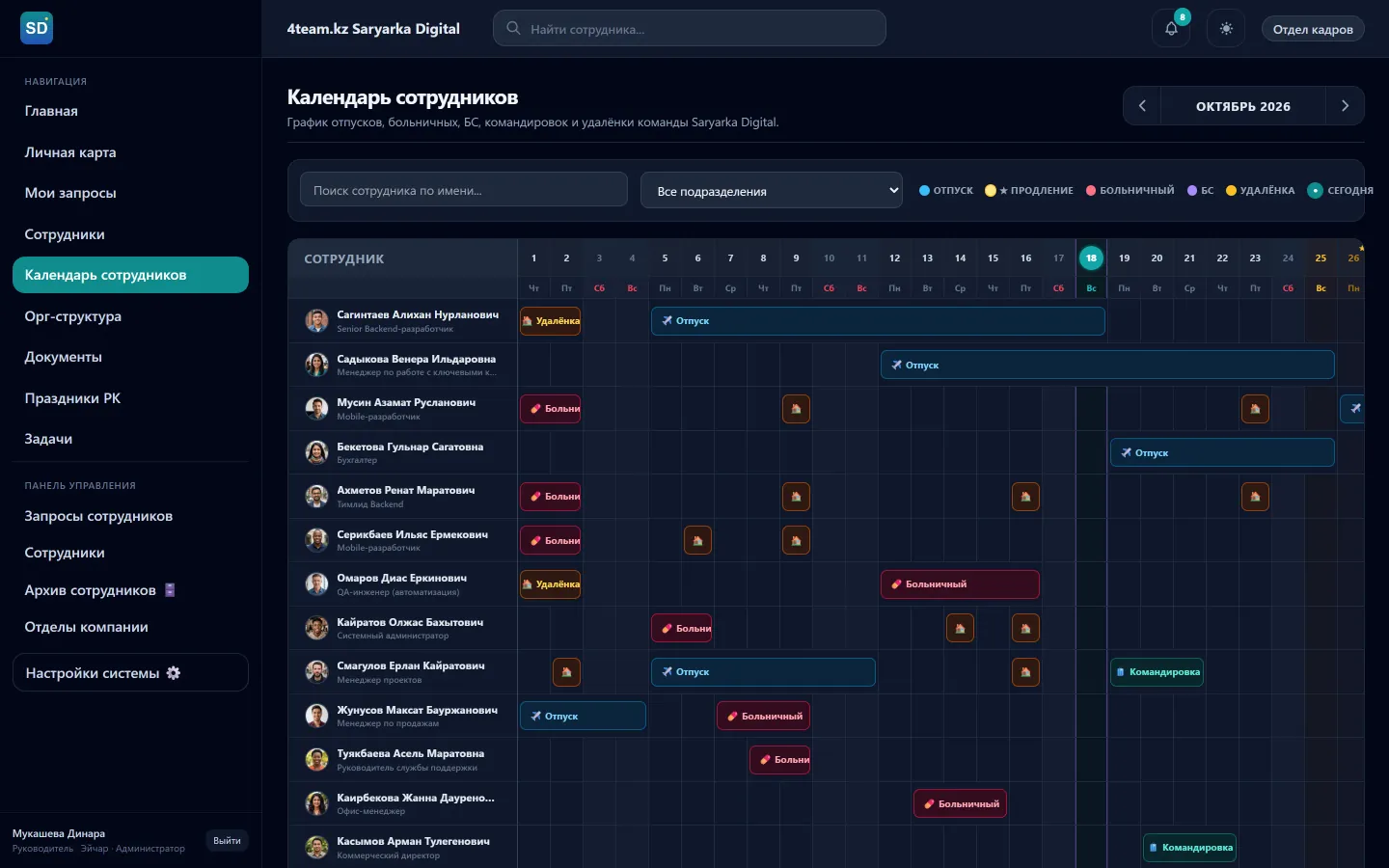This screenshot has width=1389, height=868.
Task: Toggle light theme with sun icon
Action: 1226,29
